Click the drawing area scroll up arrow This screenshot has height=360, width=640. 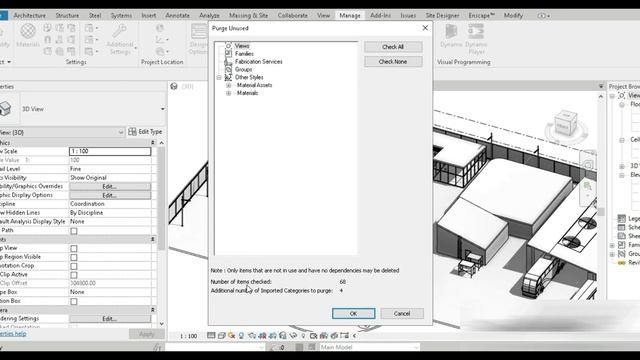pyautogui.click(x=600, y=96)
